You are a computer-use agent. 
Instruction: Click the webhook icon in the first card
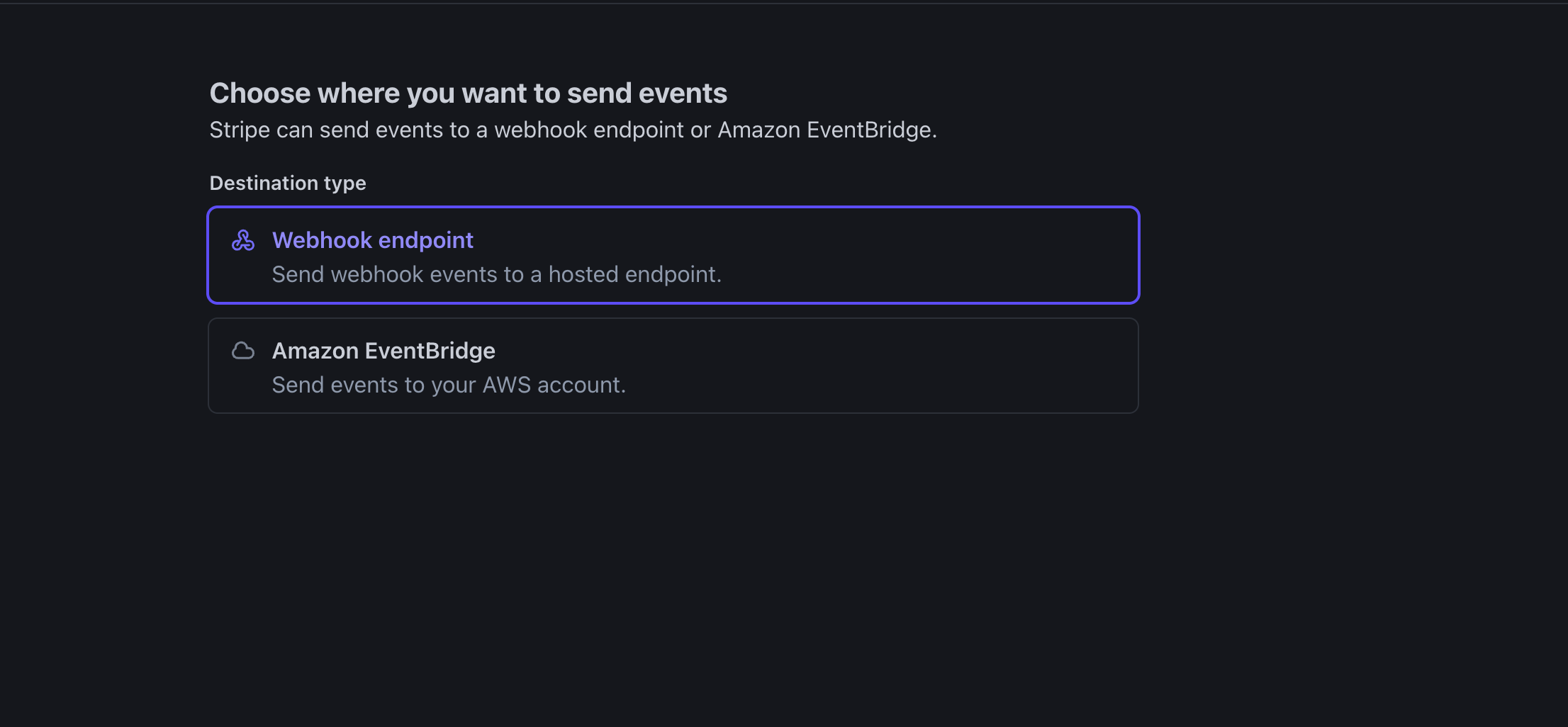point(243,240)
